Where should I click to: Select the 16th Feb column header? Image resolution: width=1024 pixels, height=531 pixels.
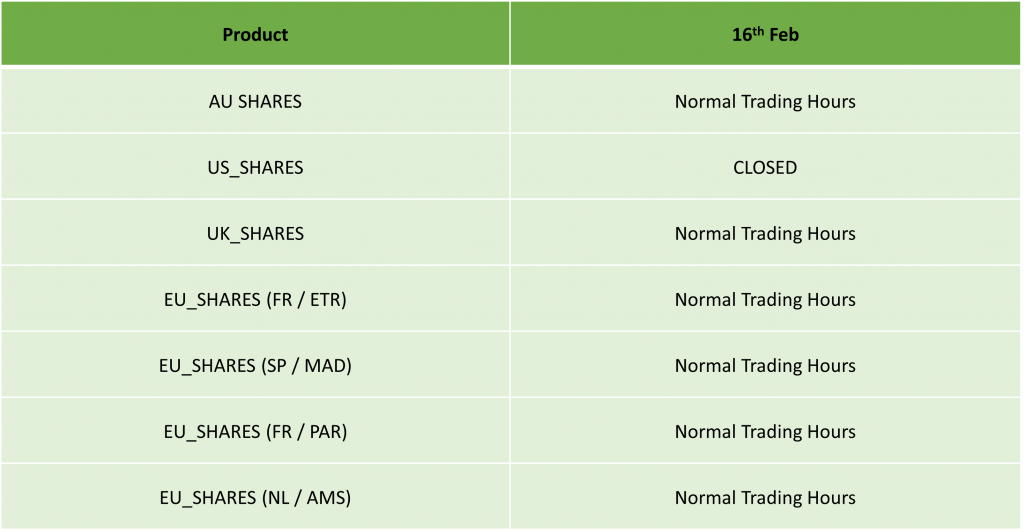coord(765,35)
